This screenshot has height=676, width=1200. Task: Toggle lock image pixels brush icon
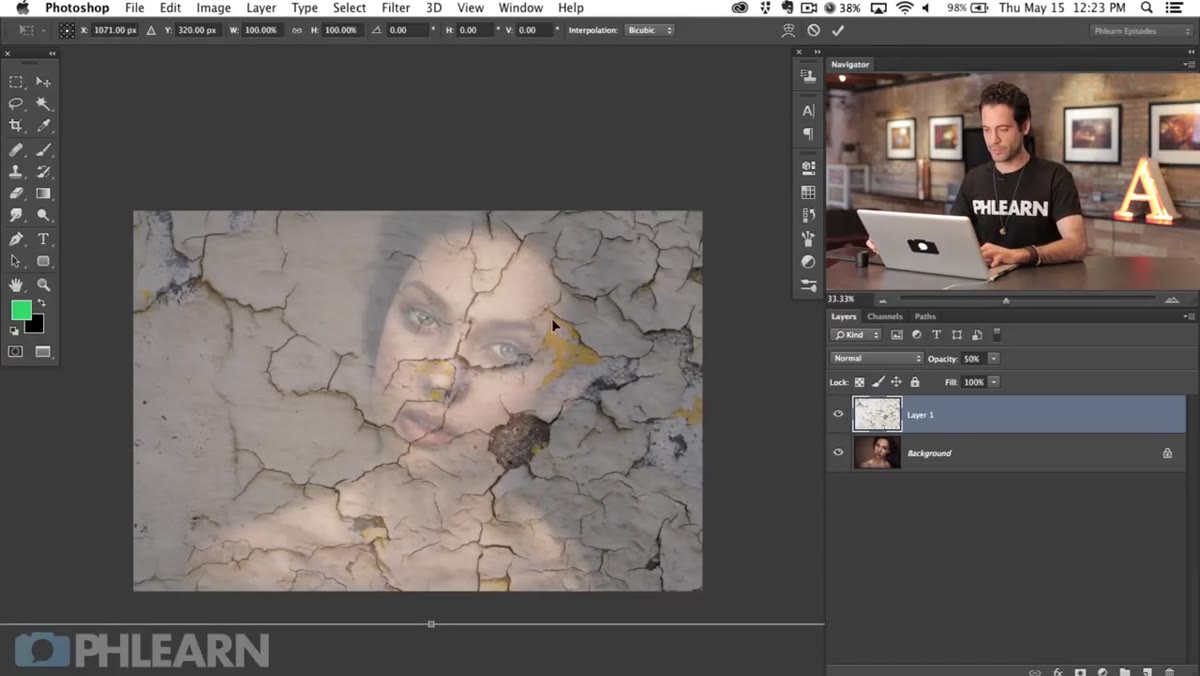[x=878, y=382]
